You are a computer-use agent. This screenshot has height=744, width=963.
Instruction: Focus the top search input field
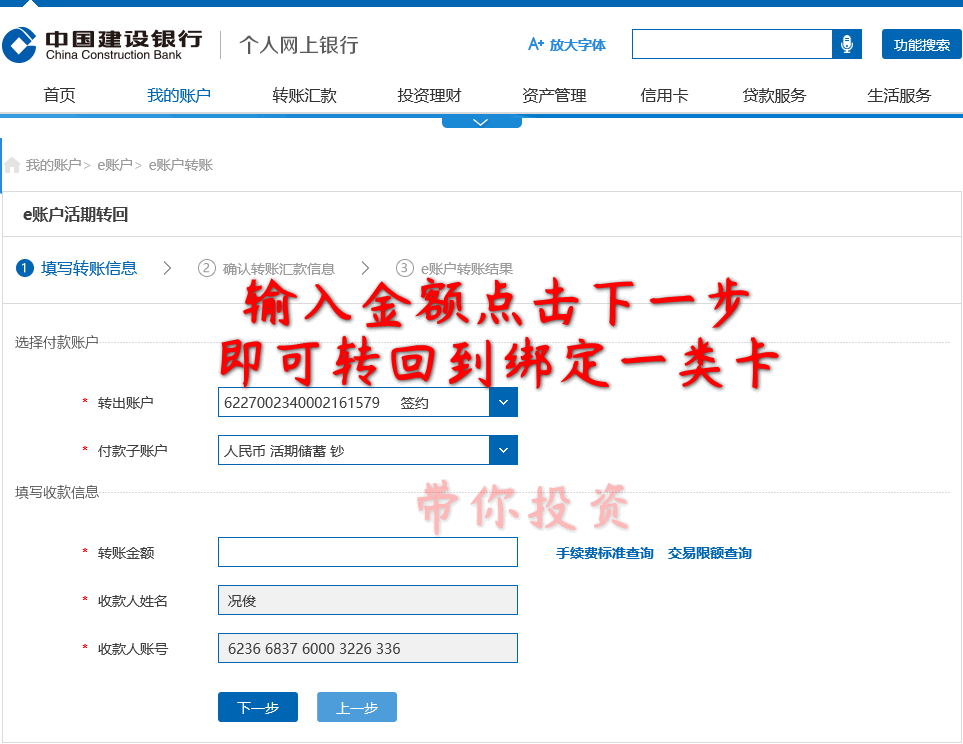[732, 44]
